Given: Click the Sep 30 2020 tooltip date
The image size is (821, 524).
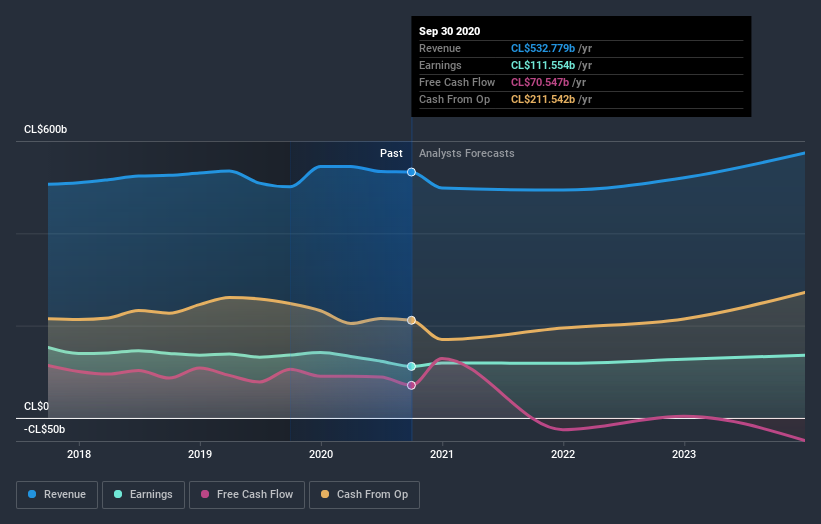Looking at the screenshot, I should pos(449,31).
